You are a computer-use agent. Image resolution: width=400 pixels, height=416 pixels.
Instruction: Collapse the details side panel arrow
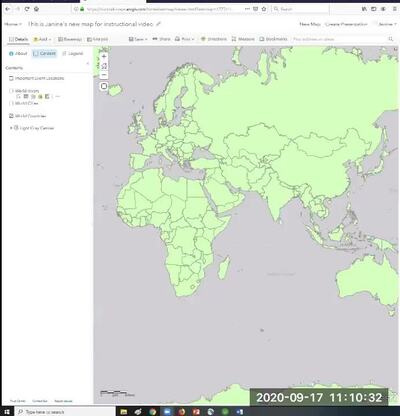88,63
